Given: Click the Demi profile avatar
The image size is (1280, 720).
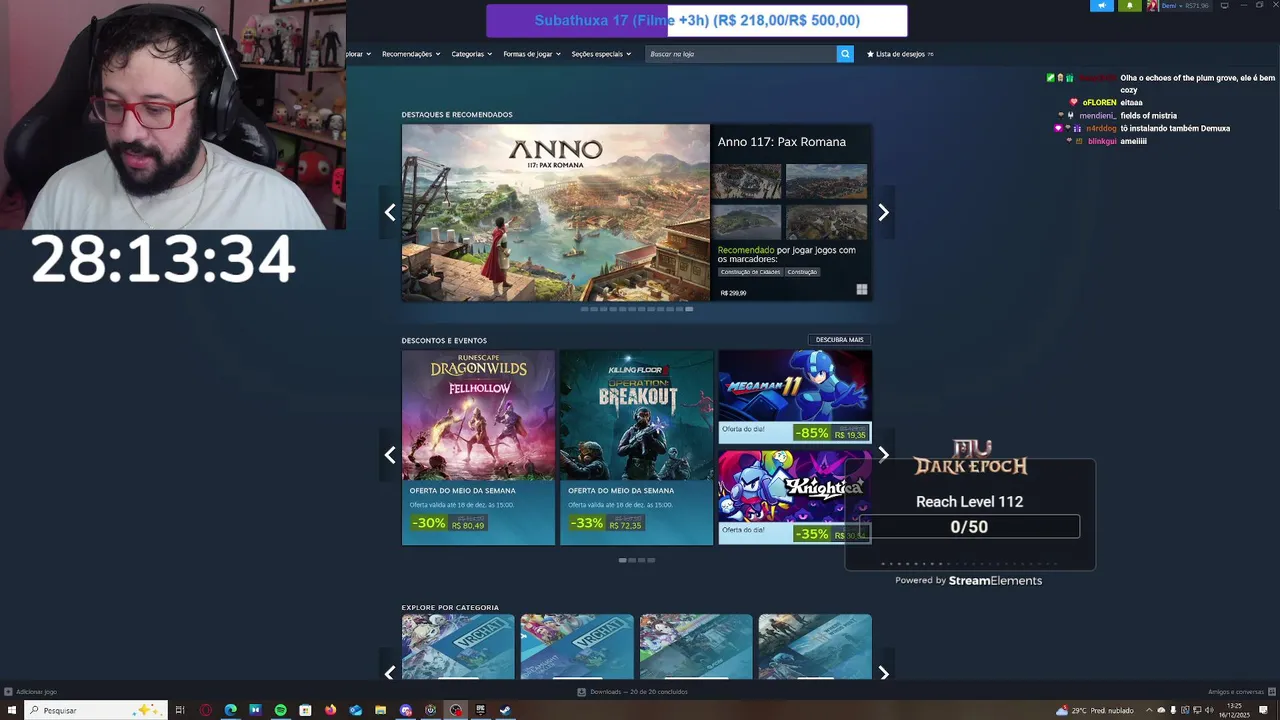Looking at the screenshot, I should [1152, 5].
